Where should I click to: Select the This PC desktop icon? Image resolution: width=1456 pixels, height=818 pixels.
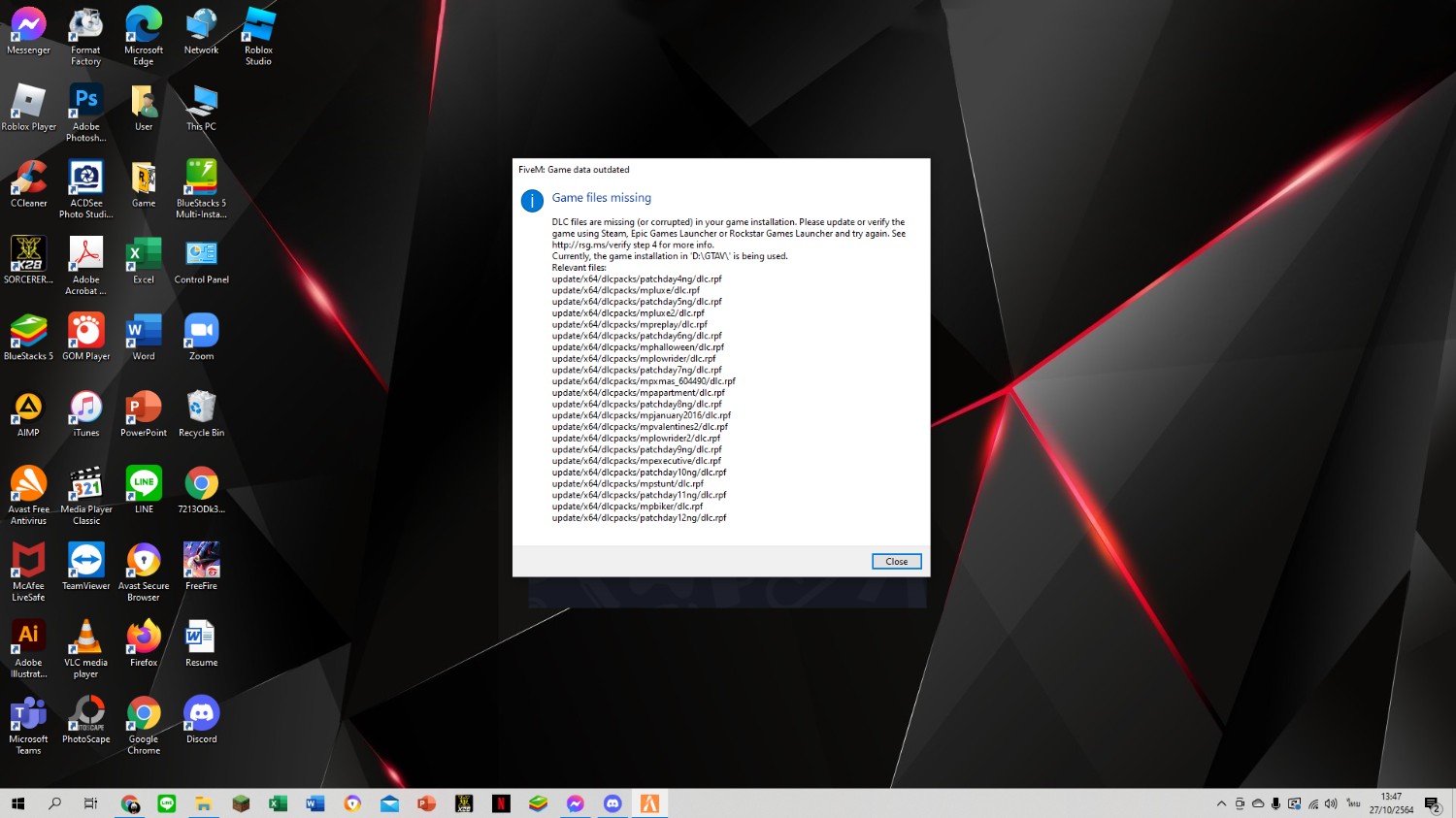click(201, 109)
